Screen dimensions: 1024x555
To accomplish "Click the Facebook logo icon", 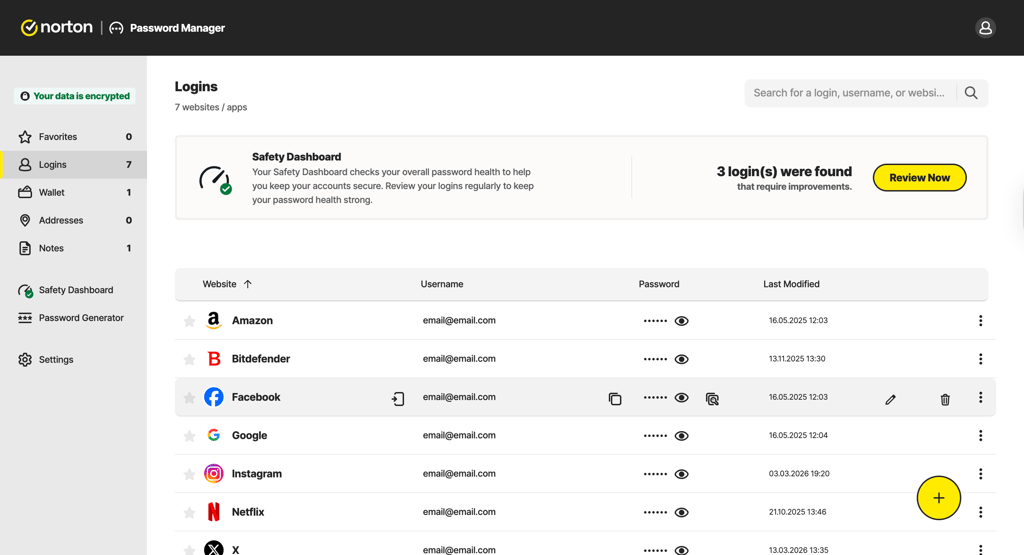I will [x=214, y=396].
